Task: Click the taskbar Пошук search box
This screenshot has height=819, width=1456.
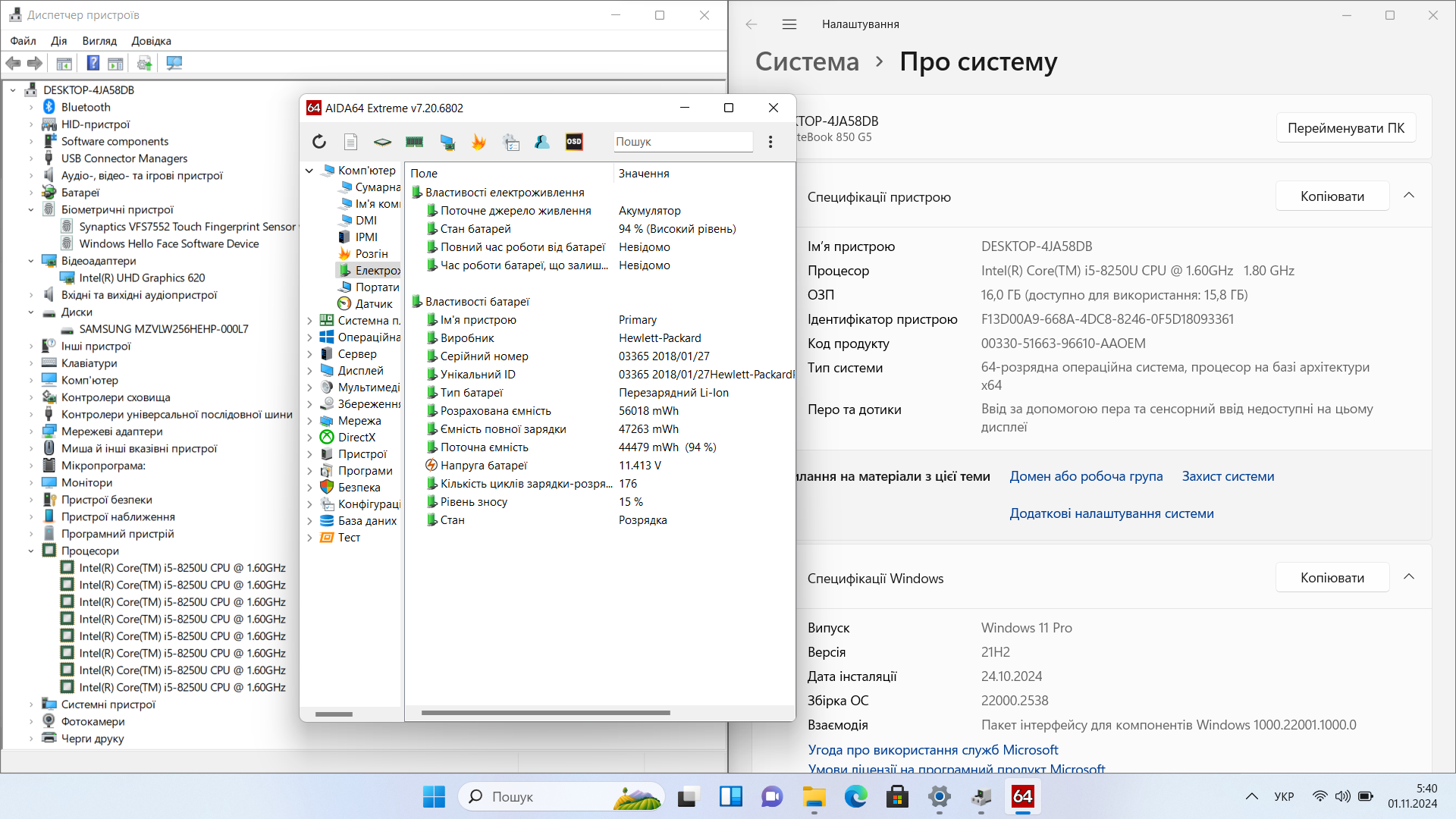Action: pyautogui.click(x=561, y=796)
